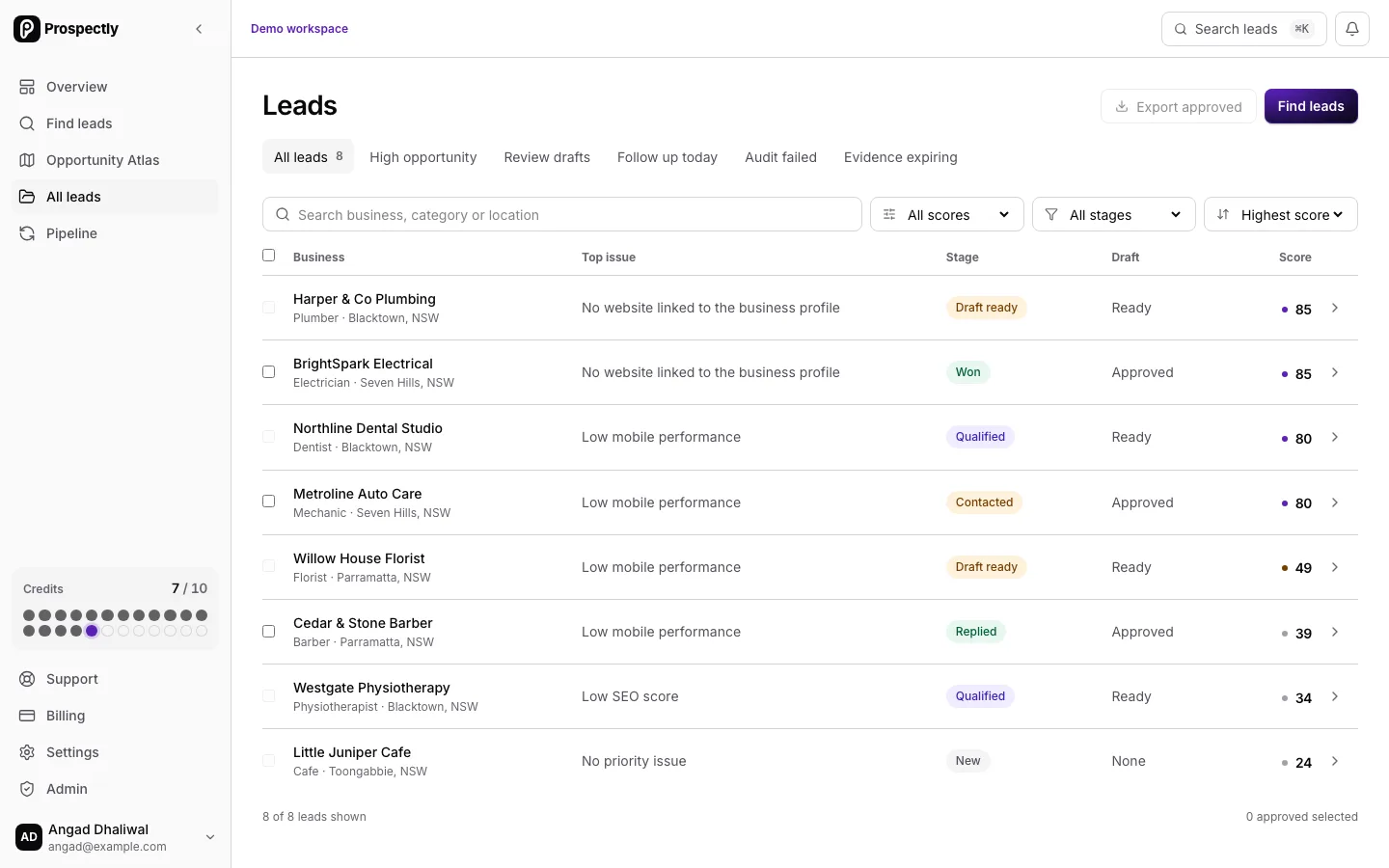This screenshot has width=1389, height=868.
Task: Go to the Pipeline page
Action: 115,233
